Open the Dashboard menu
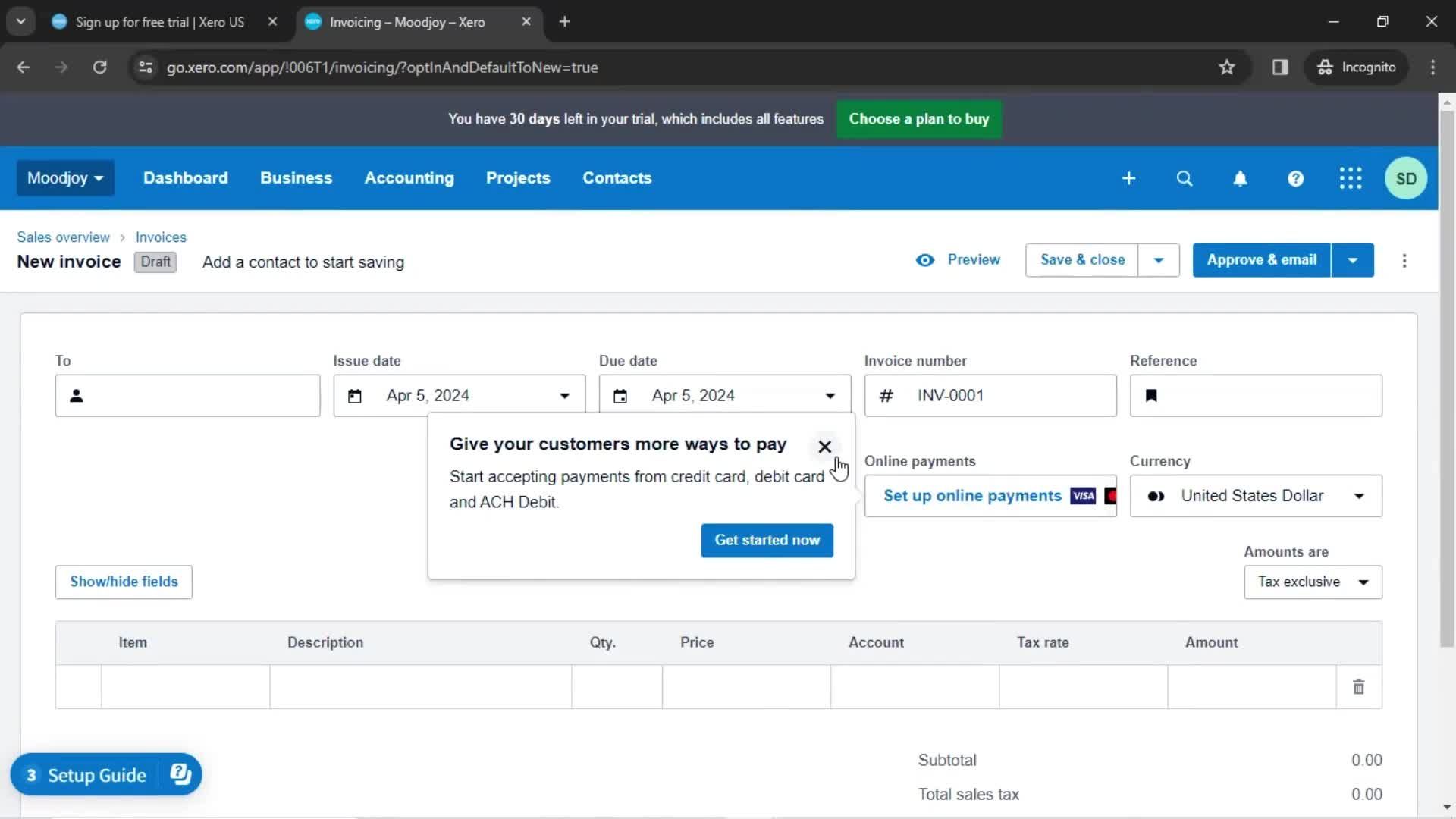The height and width of the screenshot is (819, 1456). click(x=185, y=178)
